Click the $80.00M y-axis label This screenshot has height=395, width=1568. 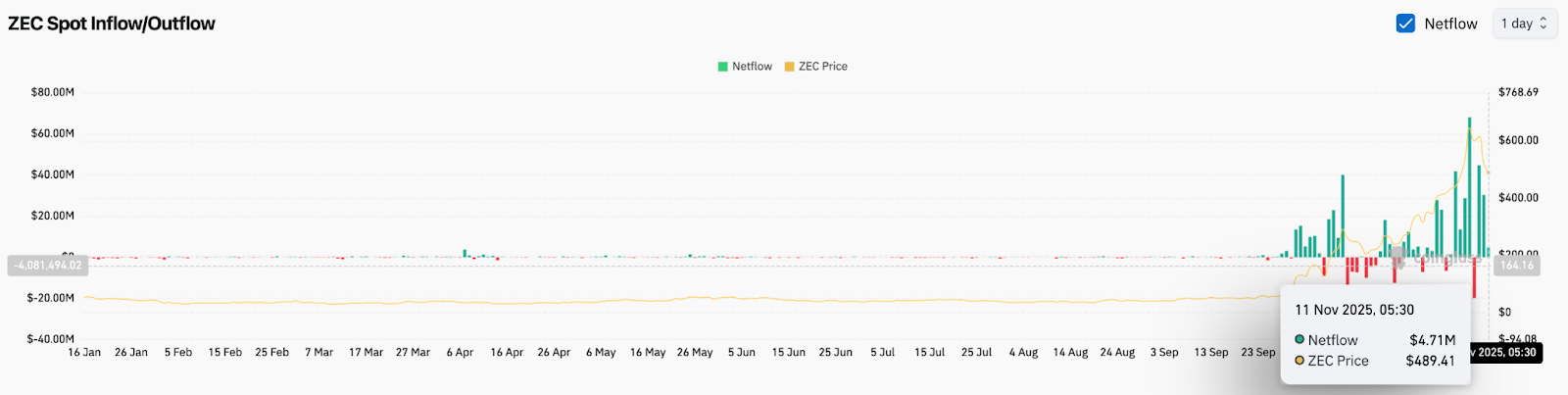(x=53, y=92)
